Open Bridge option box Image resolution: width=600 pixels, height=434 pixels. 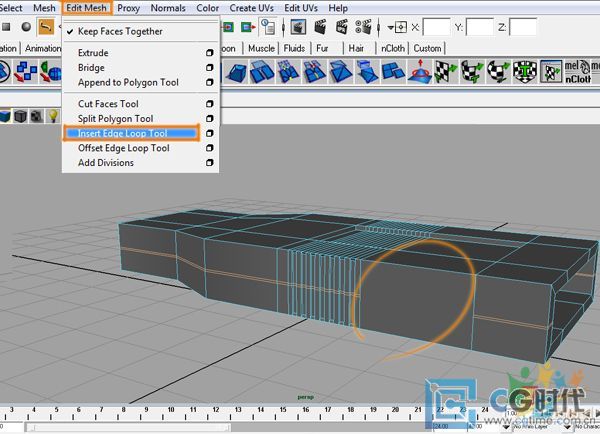[x=209, y=68]
